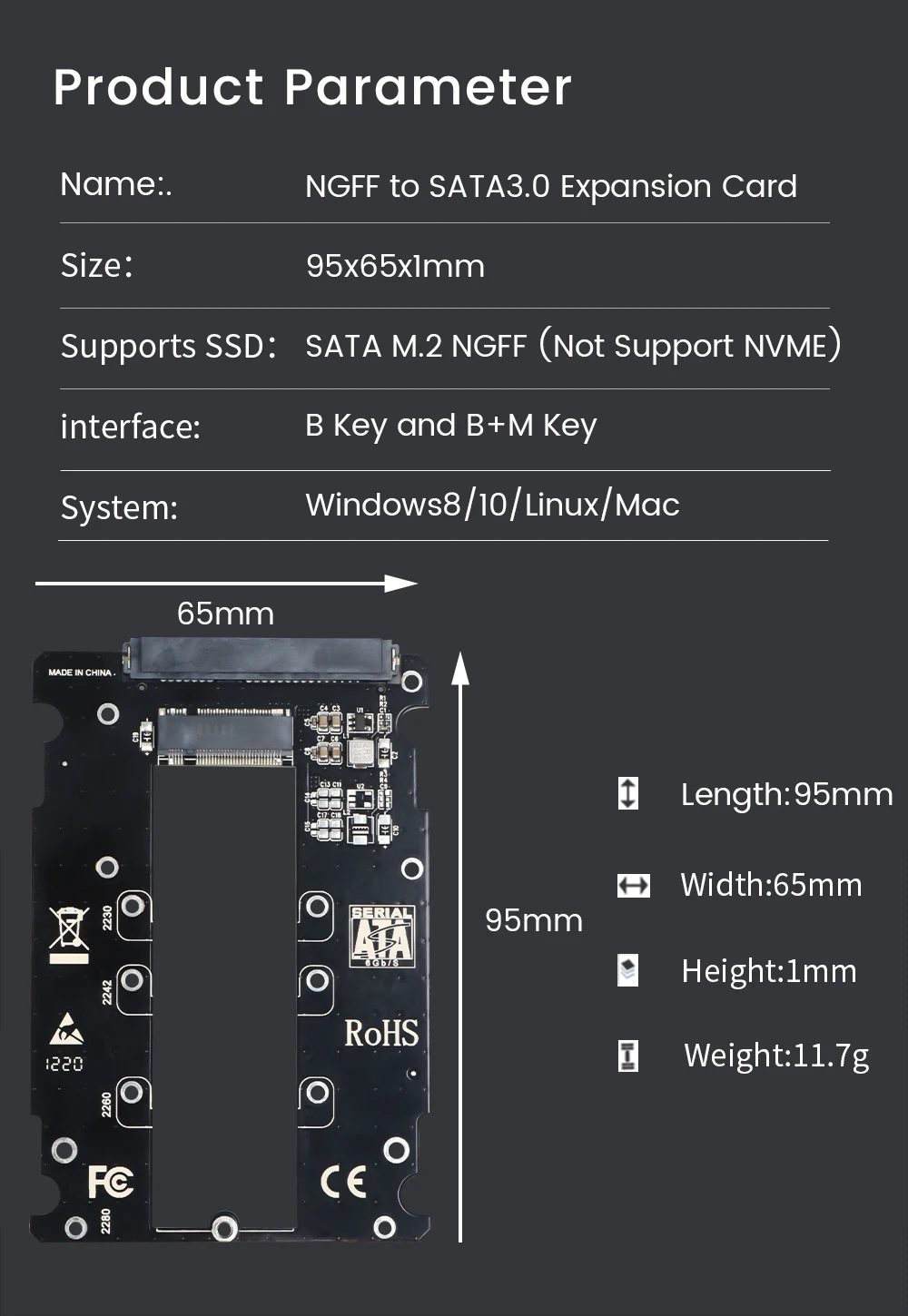
Task: Click the height layers icon
Action: pos(627,970)
